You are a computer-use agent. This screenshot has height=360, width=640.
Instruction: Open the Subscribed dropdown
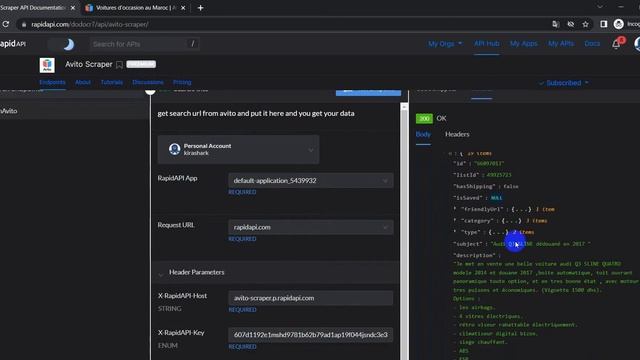(x=564, y=83)
